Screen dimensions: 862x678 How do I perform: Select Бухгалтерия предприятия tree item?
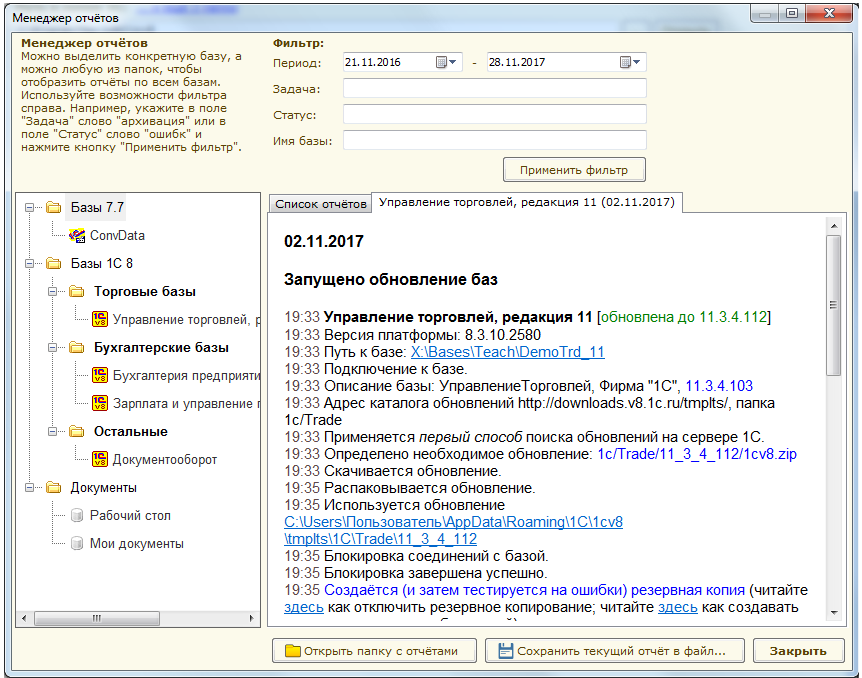tap(186, 376)
